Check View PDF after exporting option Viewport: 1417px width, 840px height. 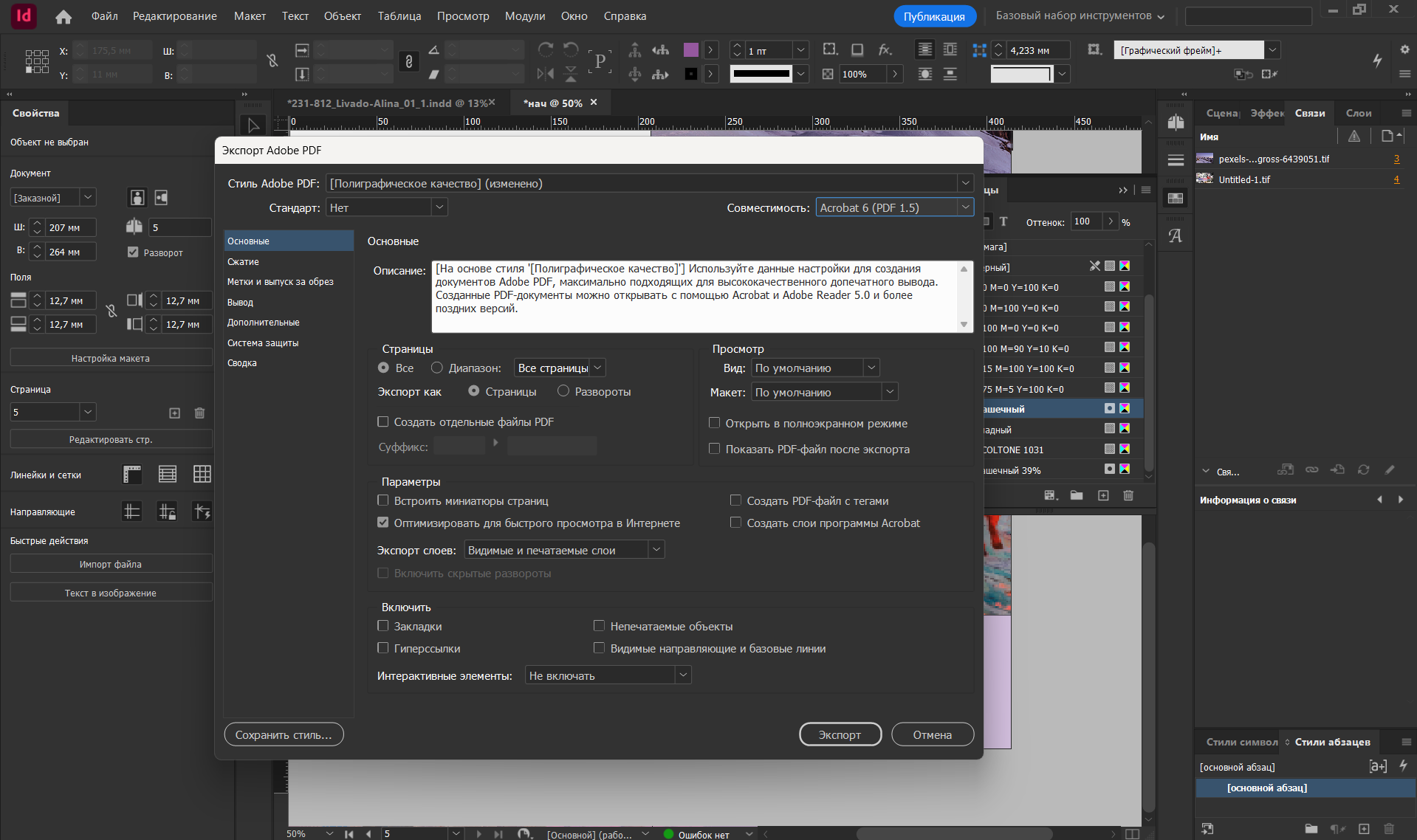click(714, 449)
